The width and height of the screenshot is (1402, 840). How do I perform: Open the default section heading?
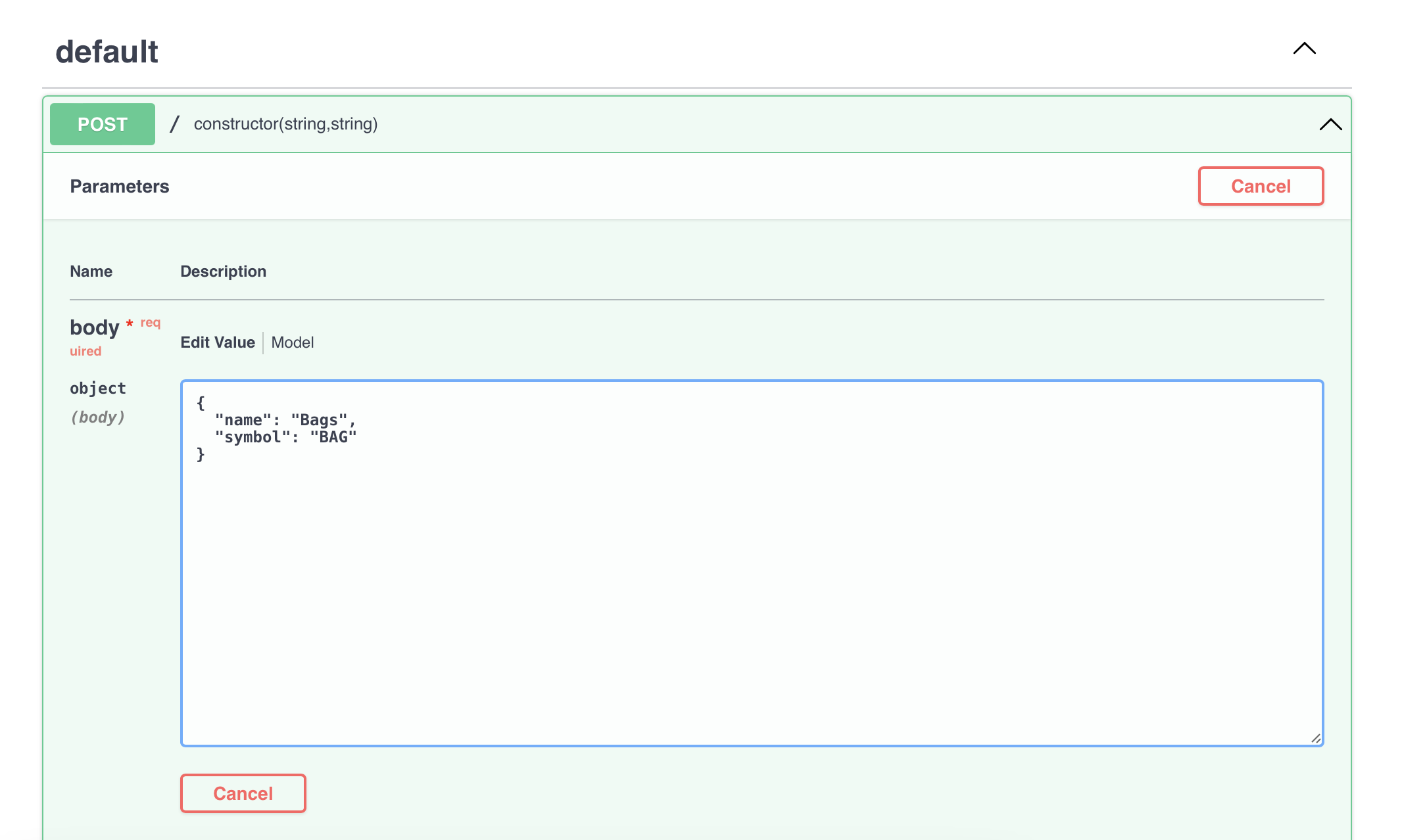[x=107, y=51]
